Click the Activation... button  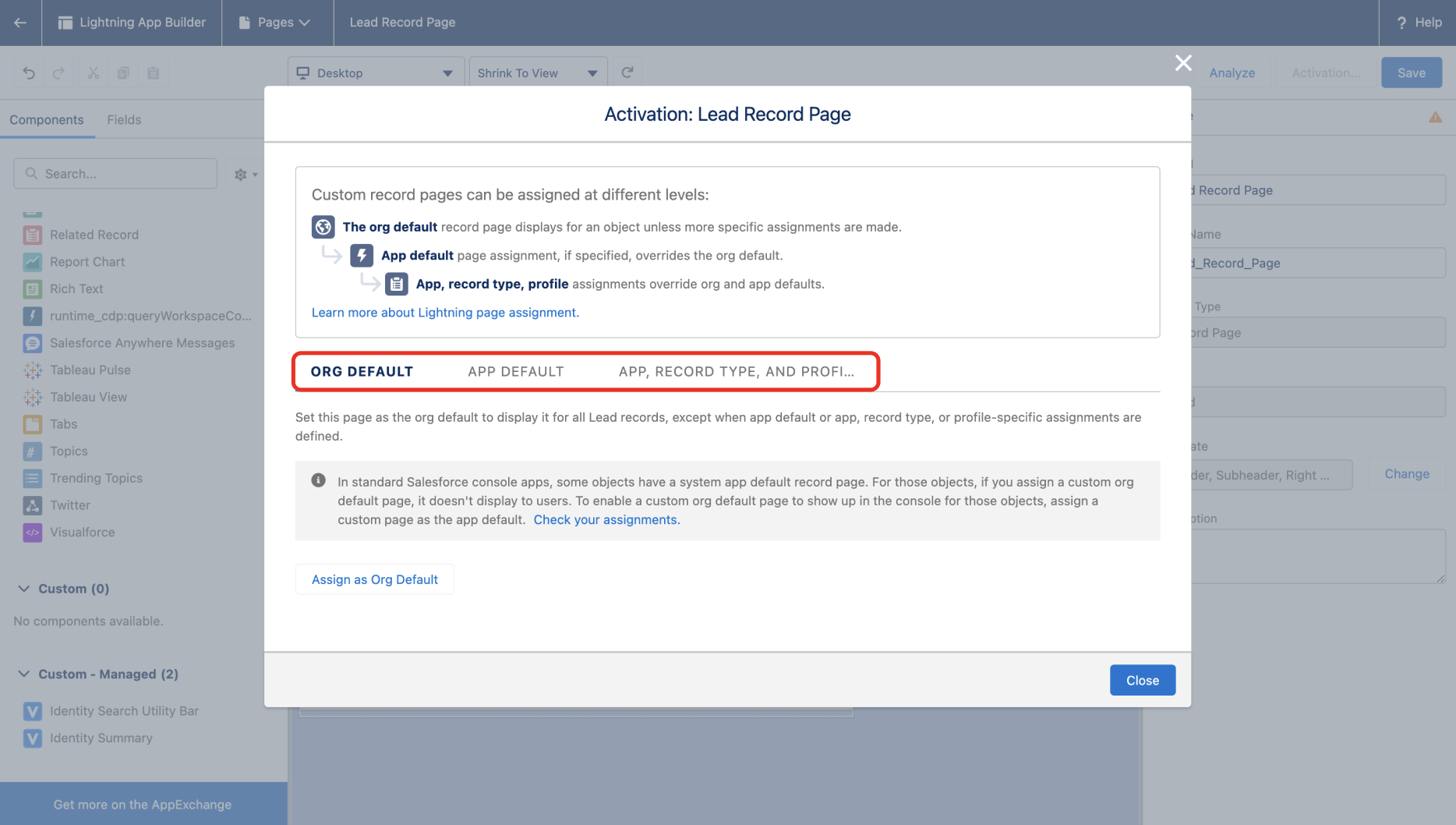click(x=1326, y=73)
